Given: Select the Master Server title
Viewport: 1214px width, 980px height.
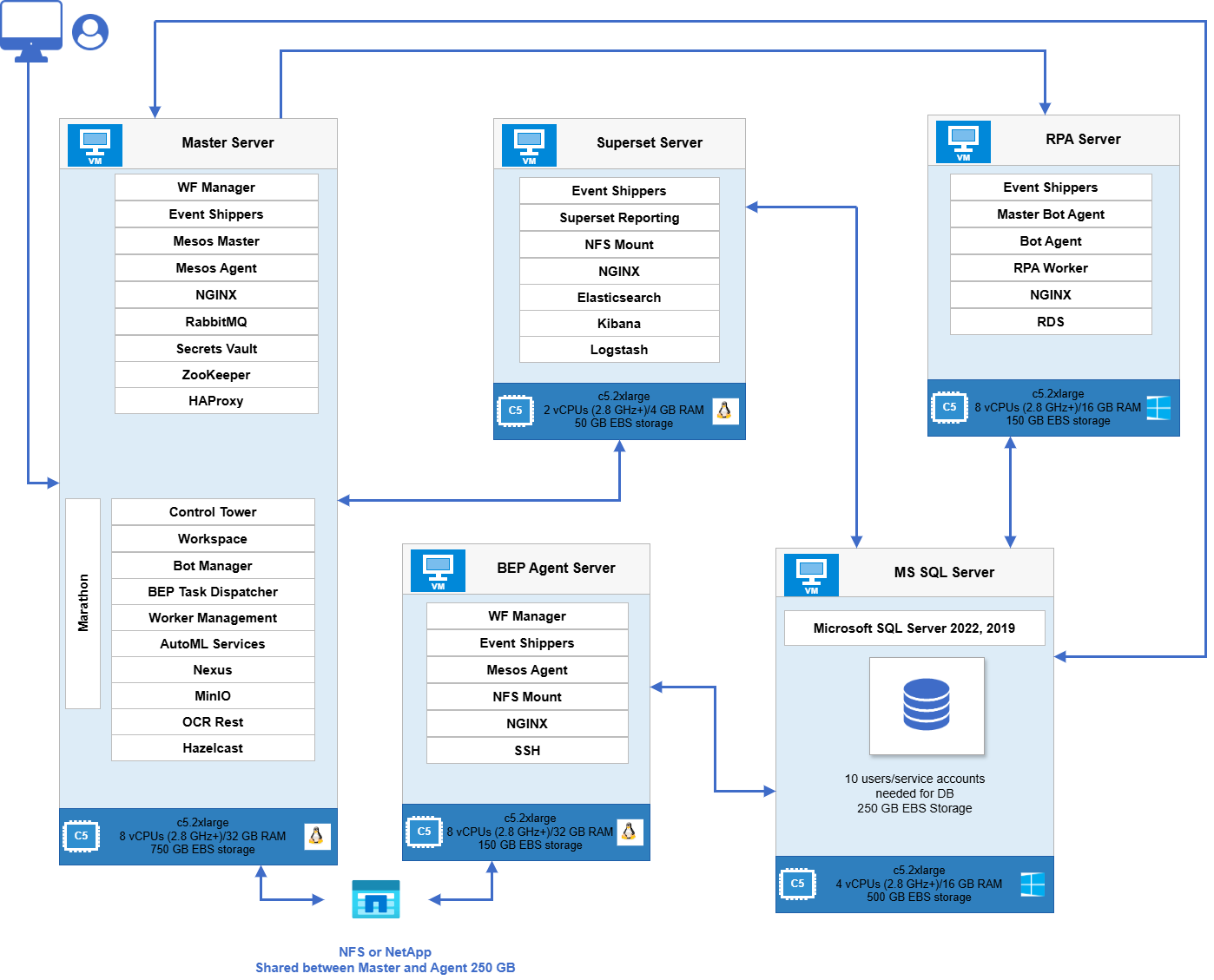Looking at the screenshot, I should [x=228, y=143].
